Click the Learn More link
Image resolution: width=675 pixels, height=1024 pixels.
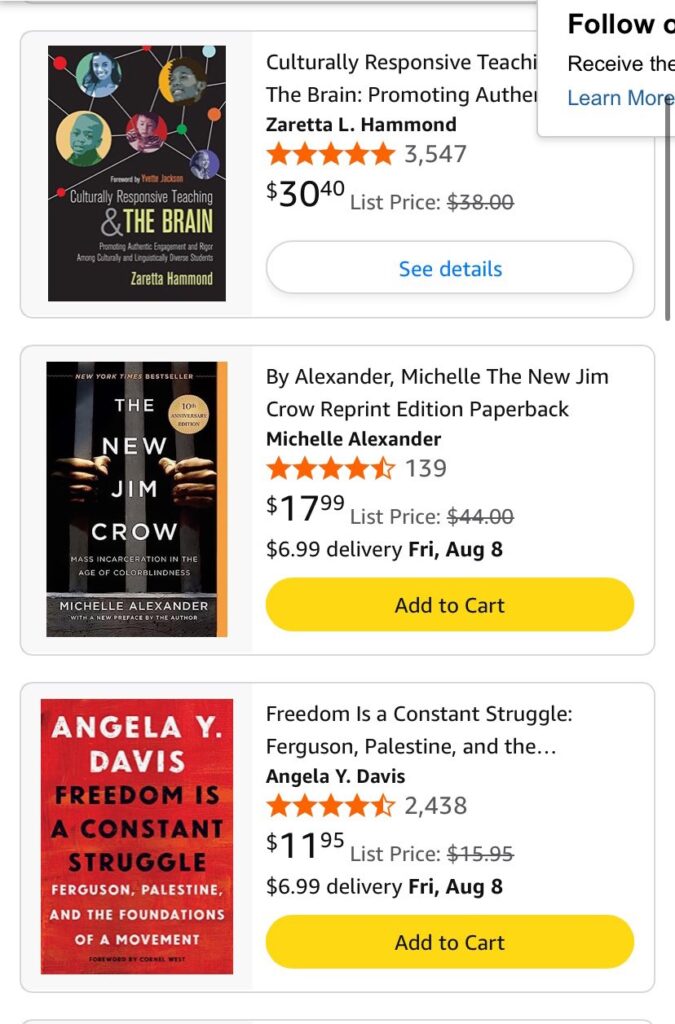click(x=620, y=98)
